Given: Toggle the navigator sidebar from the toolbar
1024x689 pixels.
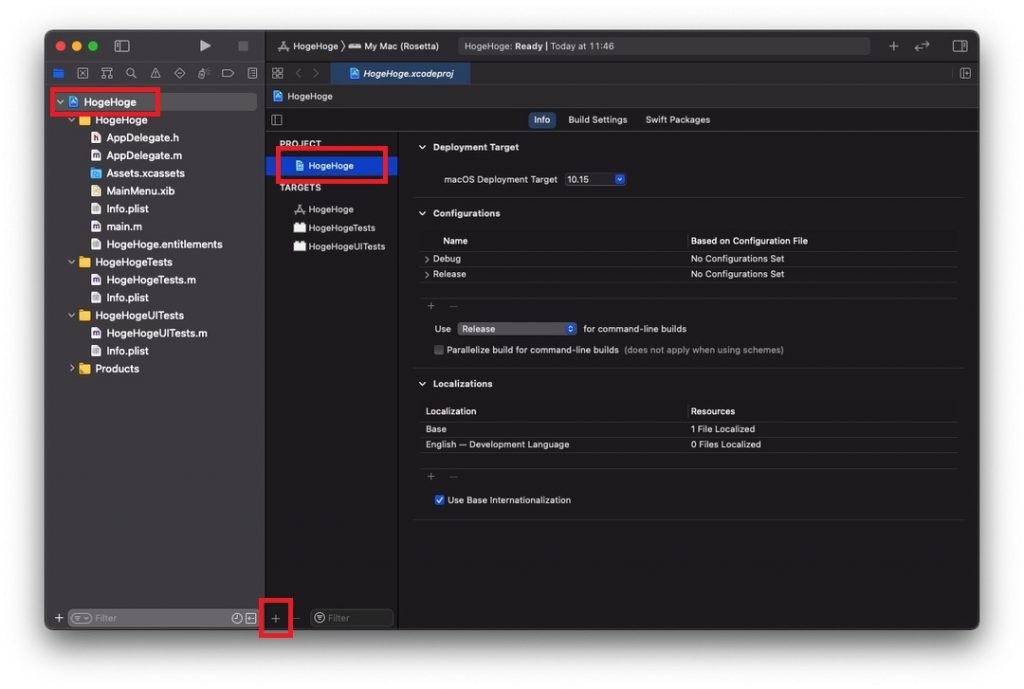Looking at the screenshot, I should (x=122, y=46).
